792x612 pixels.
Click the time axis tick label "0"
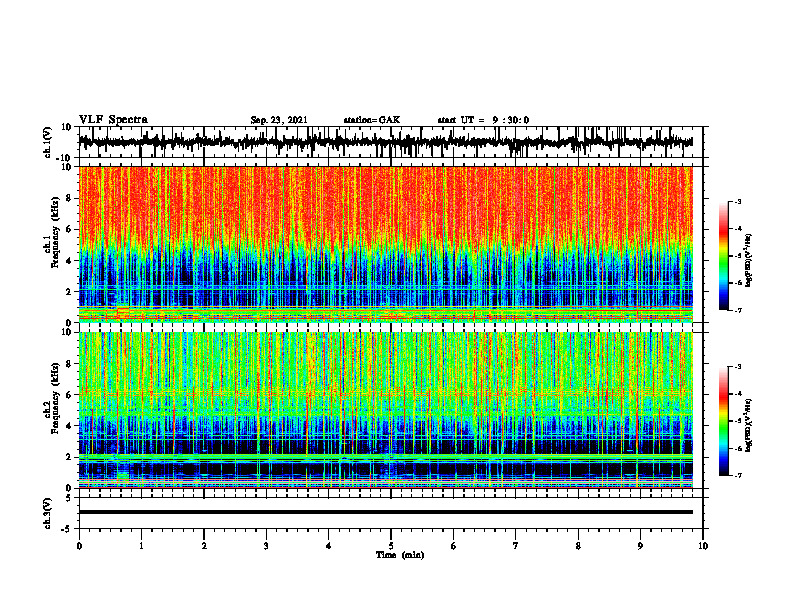click(x=79, y=546)
